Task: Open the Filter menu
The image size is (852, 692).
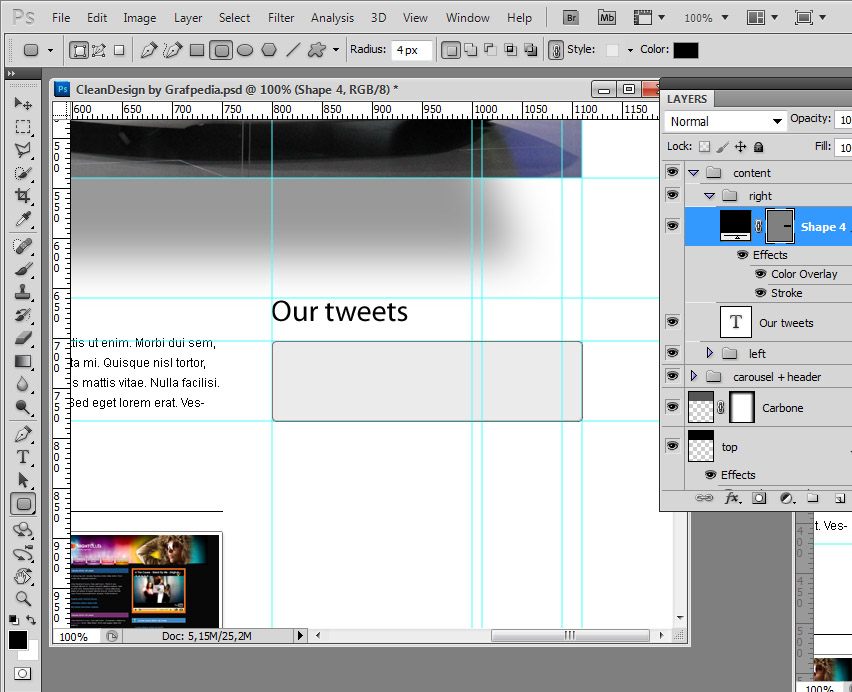Action: (281, 18)
